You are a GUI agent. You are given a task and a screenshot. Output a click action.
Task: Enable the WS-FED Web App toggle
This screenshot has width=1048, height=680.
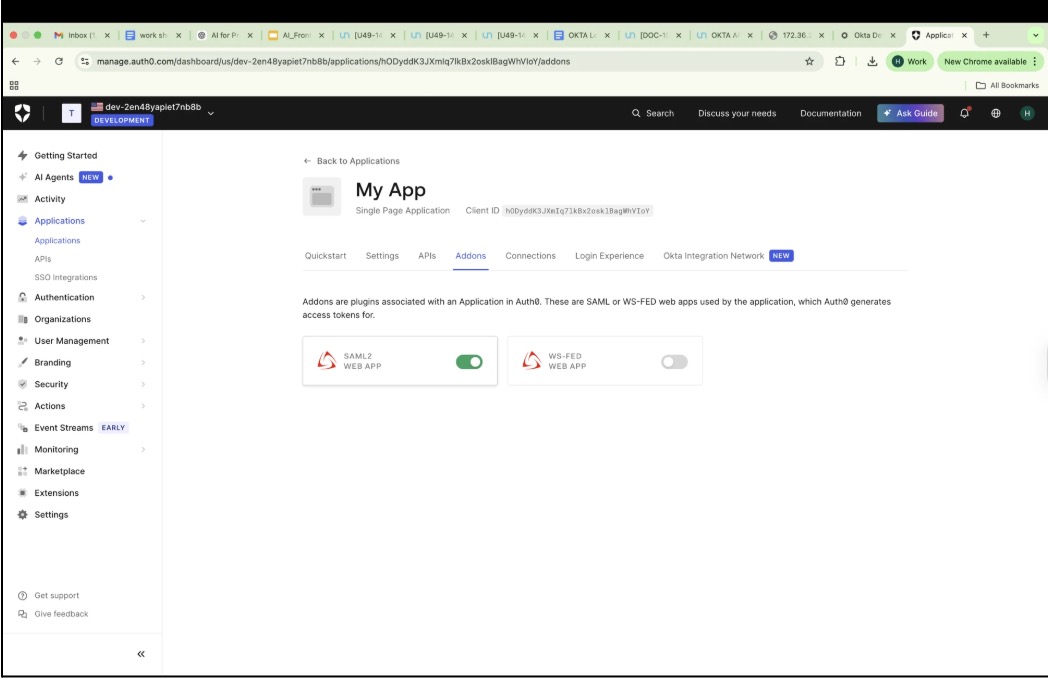[x=674, y=361]
